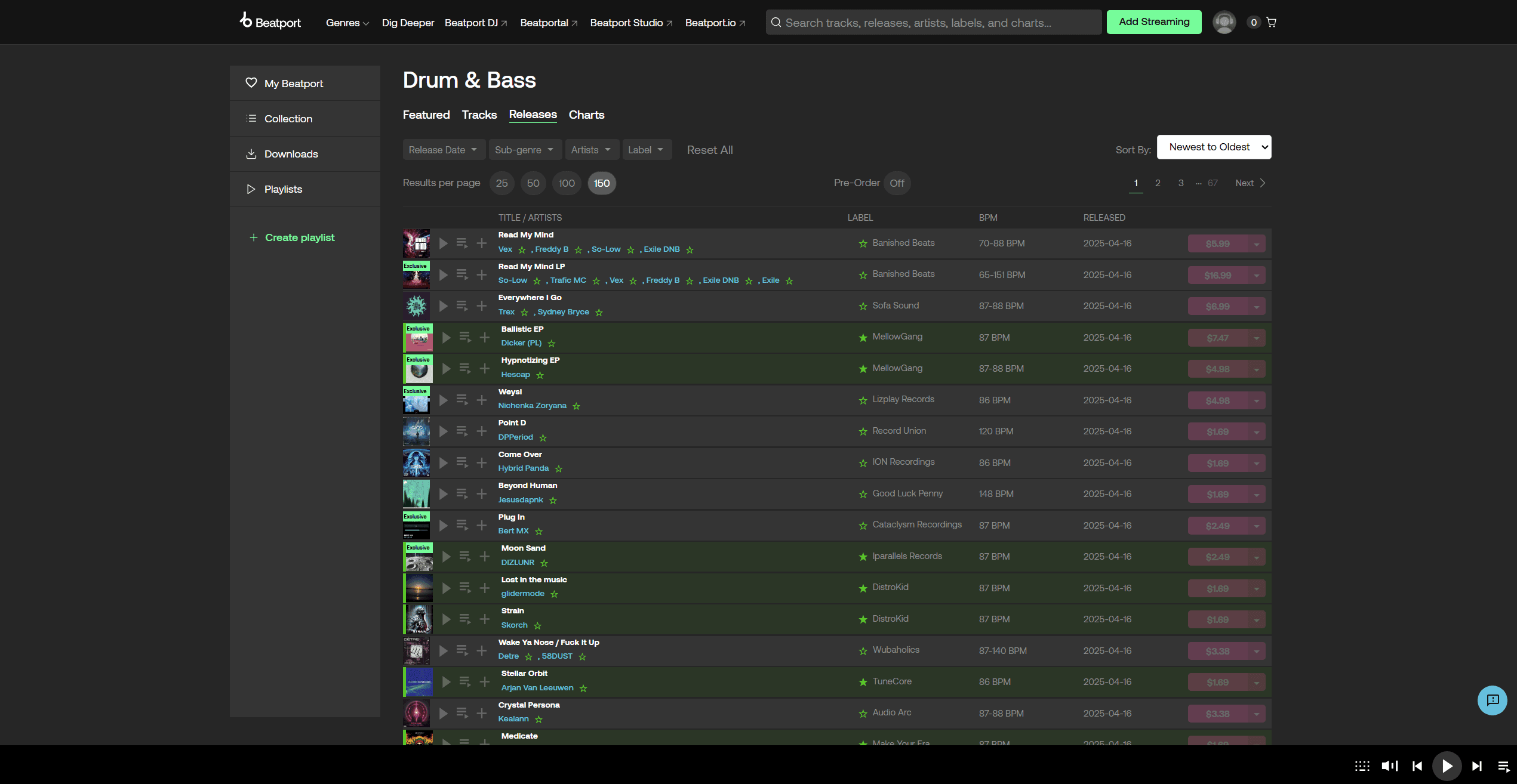Go to Next results page
This screenshot has width=1517, height=784.
click(x=1250, y=183)
